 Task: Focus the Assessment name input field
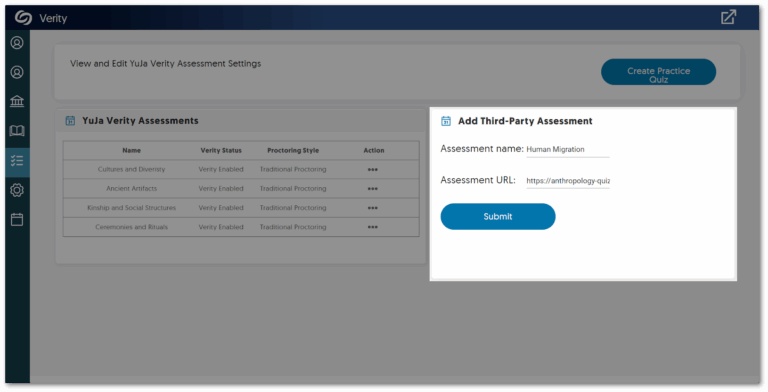coord(568,149)
